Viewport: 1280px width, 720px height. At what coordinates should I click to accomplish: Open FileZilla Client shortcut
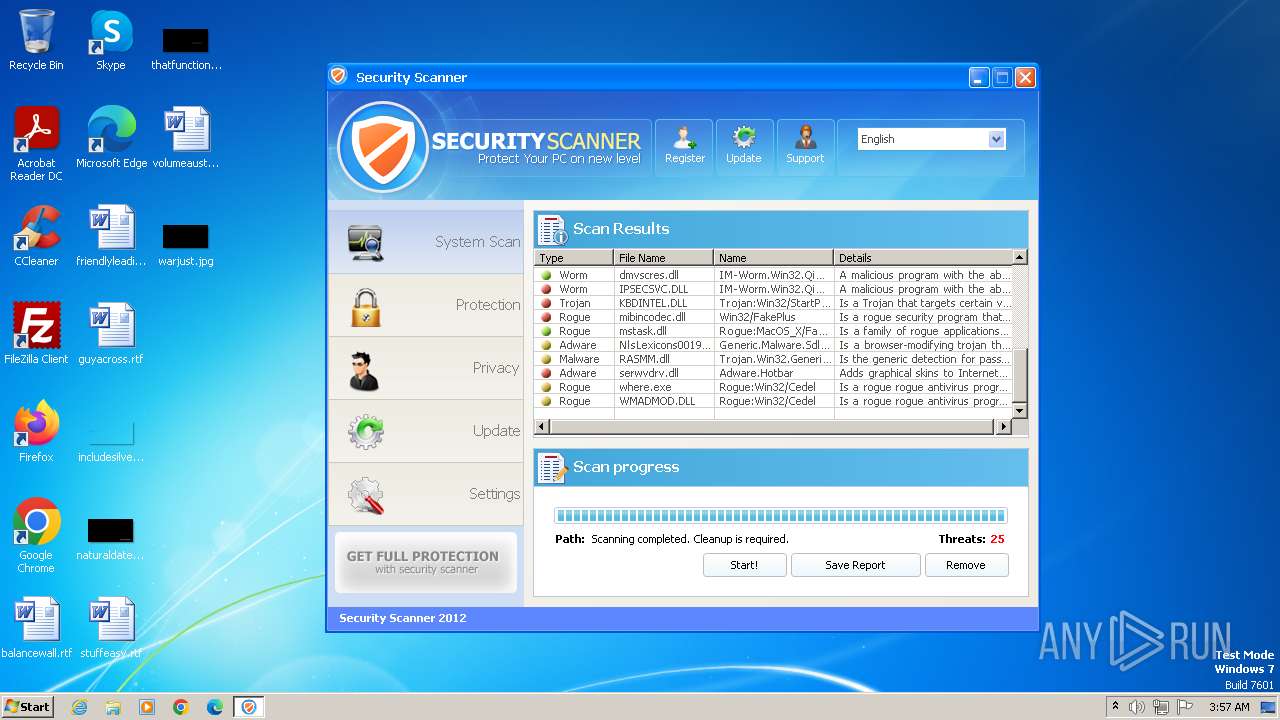click(36, 334)
